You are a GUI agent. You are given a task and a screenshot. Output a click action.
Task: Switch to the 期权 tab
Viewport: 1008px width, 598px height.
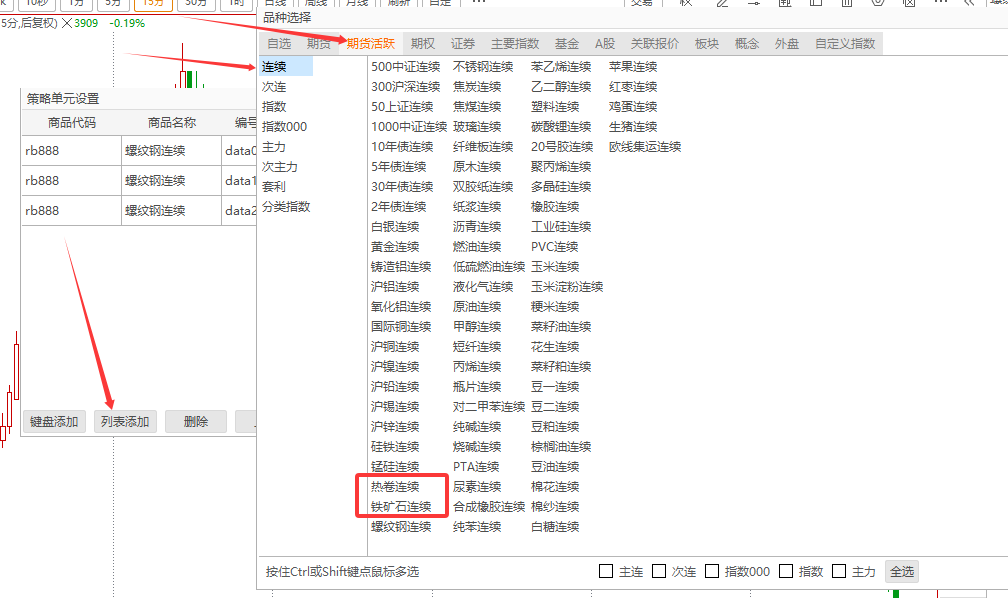pos(423,44)
